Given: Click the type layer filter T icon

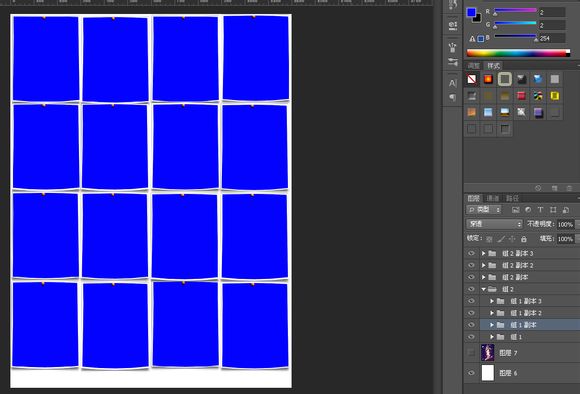Looking at the screenshot, I should (x=540, y=210).
